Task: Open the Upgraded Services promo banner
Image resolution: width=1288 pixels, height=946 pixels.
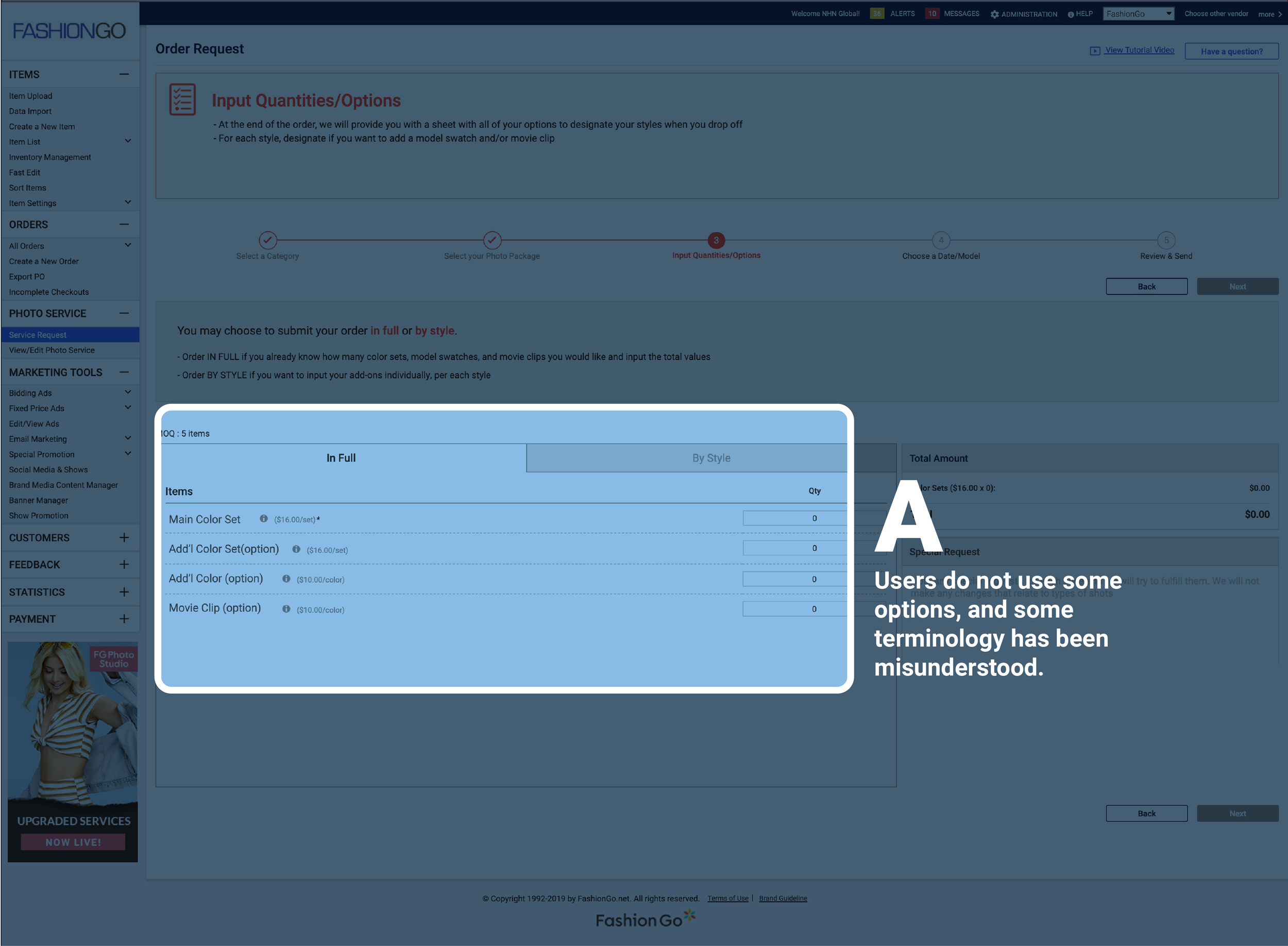Action: click(73, 751)
